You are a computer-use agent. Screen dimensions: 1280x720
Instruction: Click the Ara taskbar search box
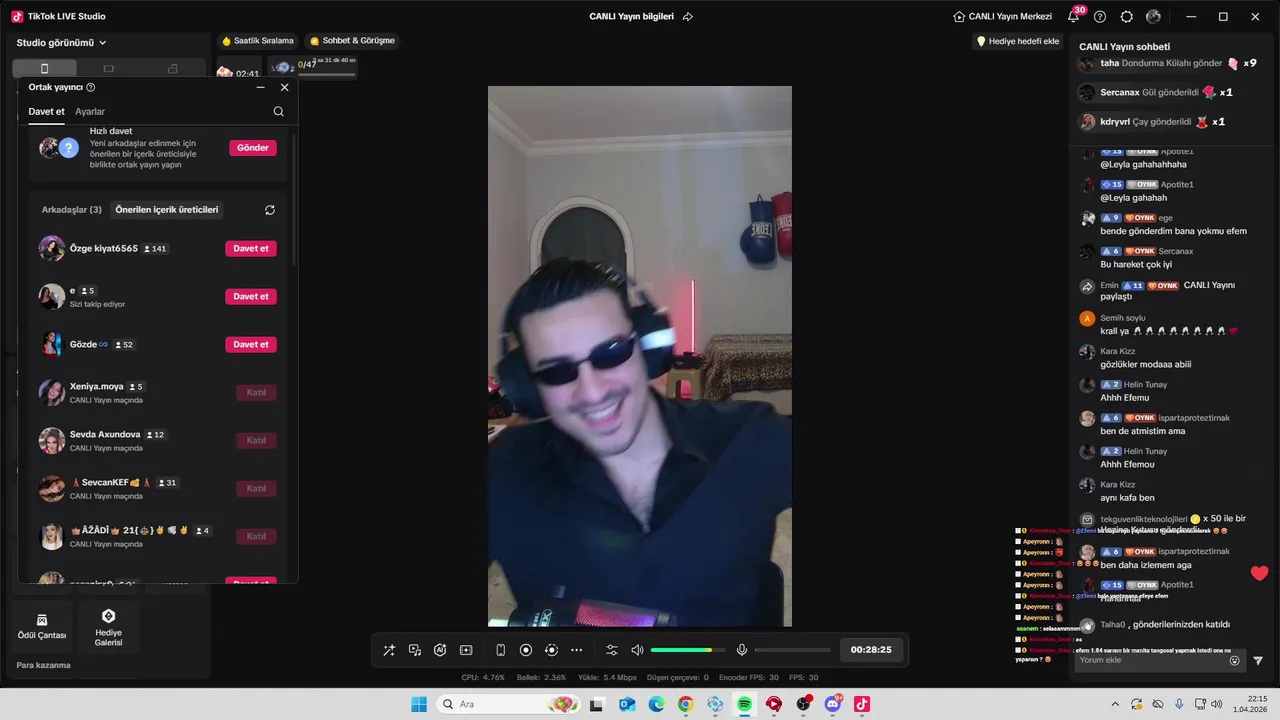tap(510, 704)
